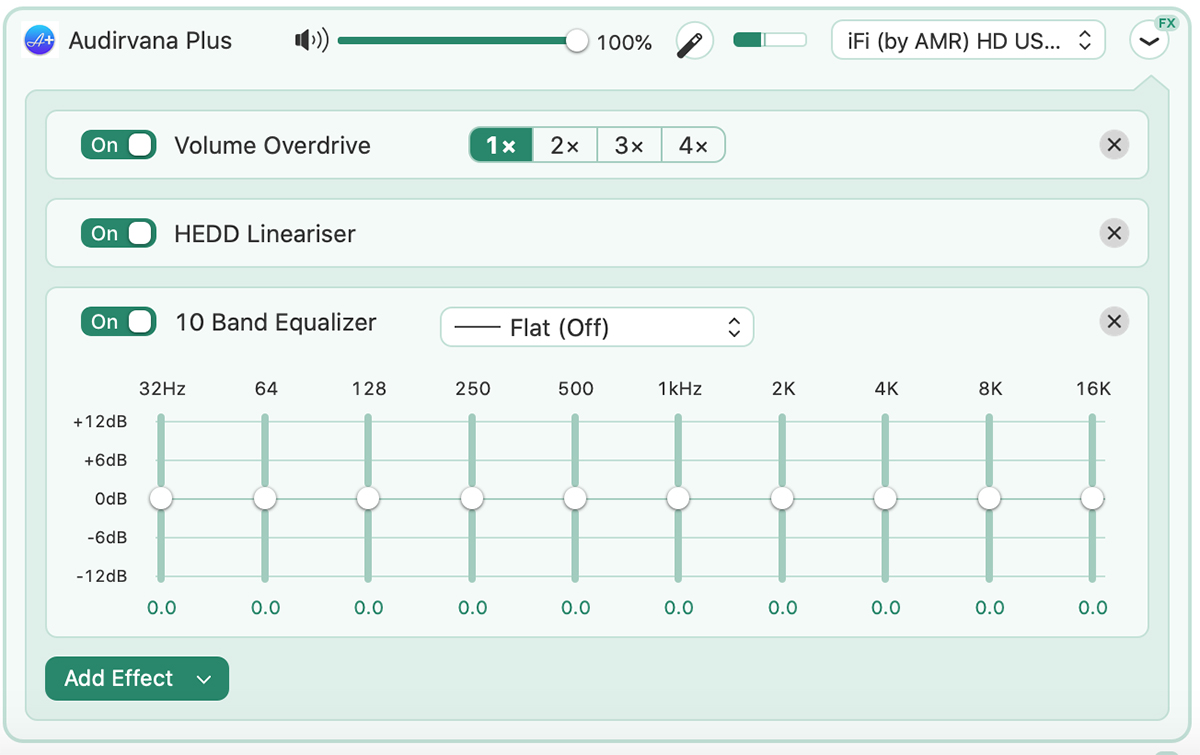The image size is (1200, 755).
Task: Select 2× overdrive level
Action: 565,145
